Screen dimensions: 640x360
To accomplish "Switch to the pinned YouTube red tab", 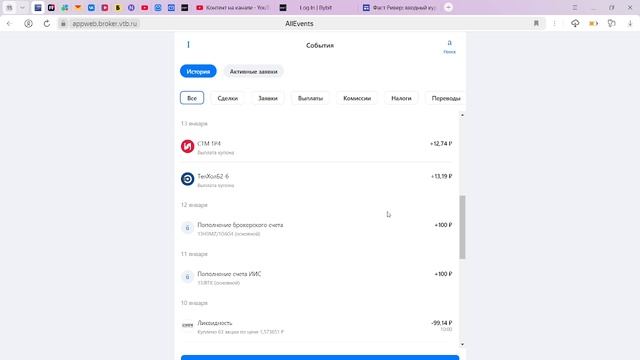I will coord(144,7).
